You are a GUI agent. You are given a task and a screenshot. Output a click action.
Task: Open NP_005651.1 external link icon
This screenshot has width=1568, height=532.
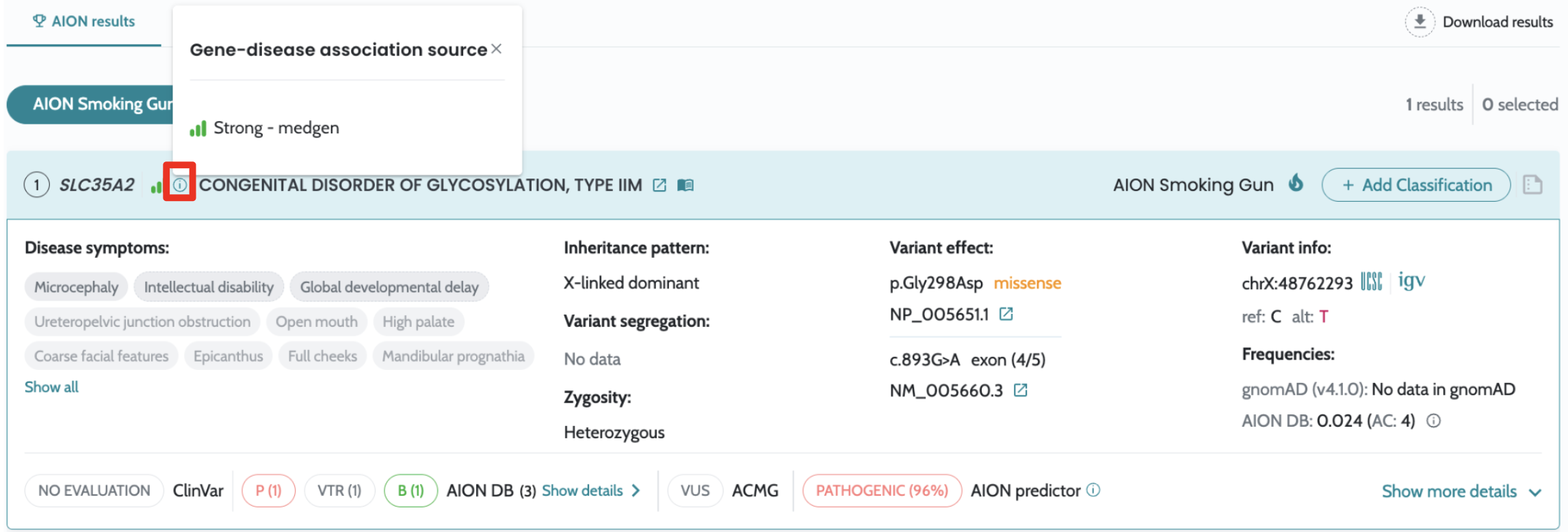[1006, 315]
